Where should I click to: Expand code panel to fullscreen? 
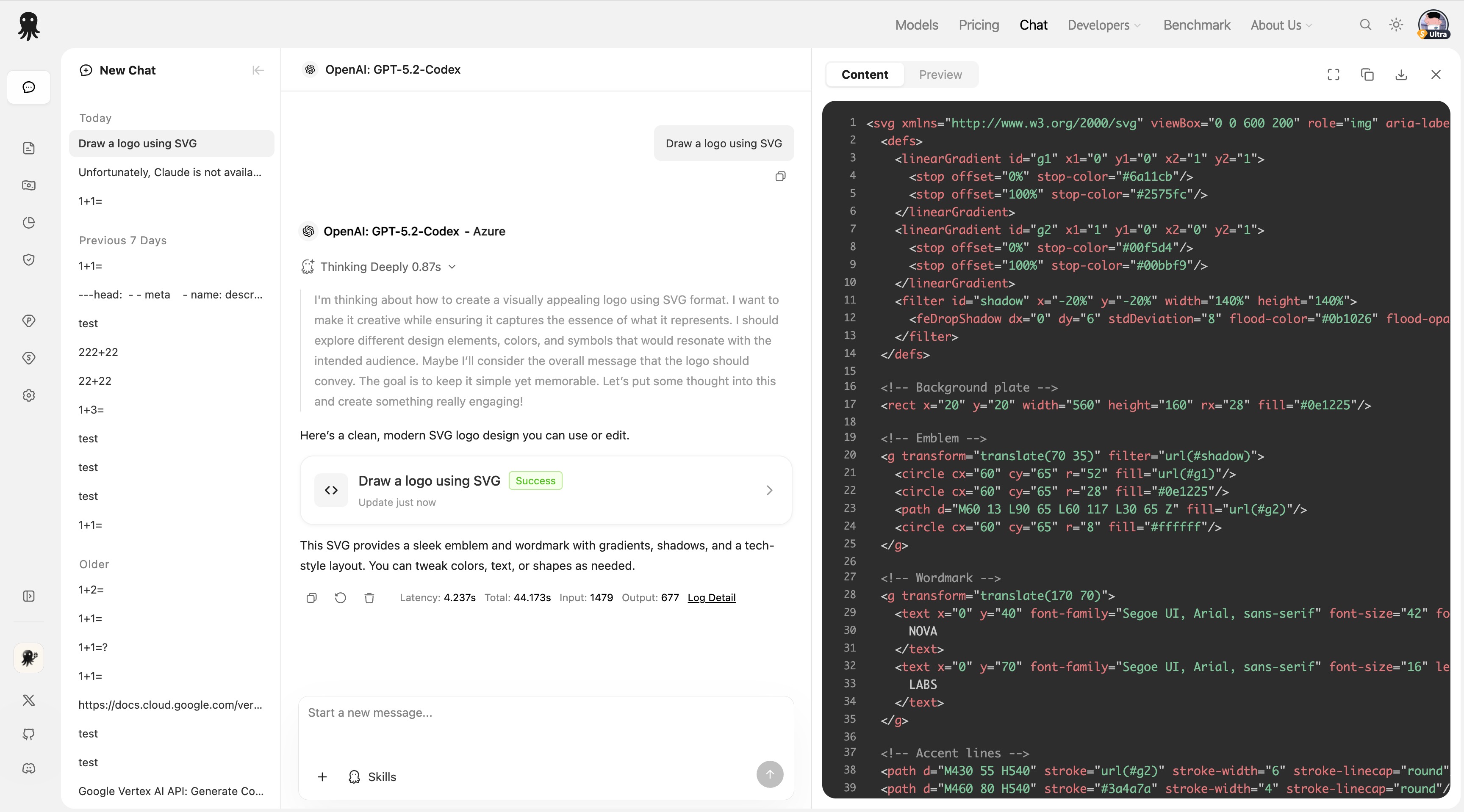click(x=1333, y=75)
